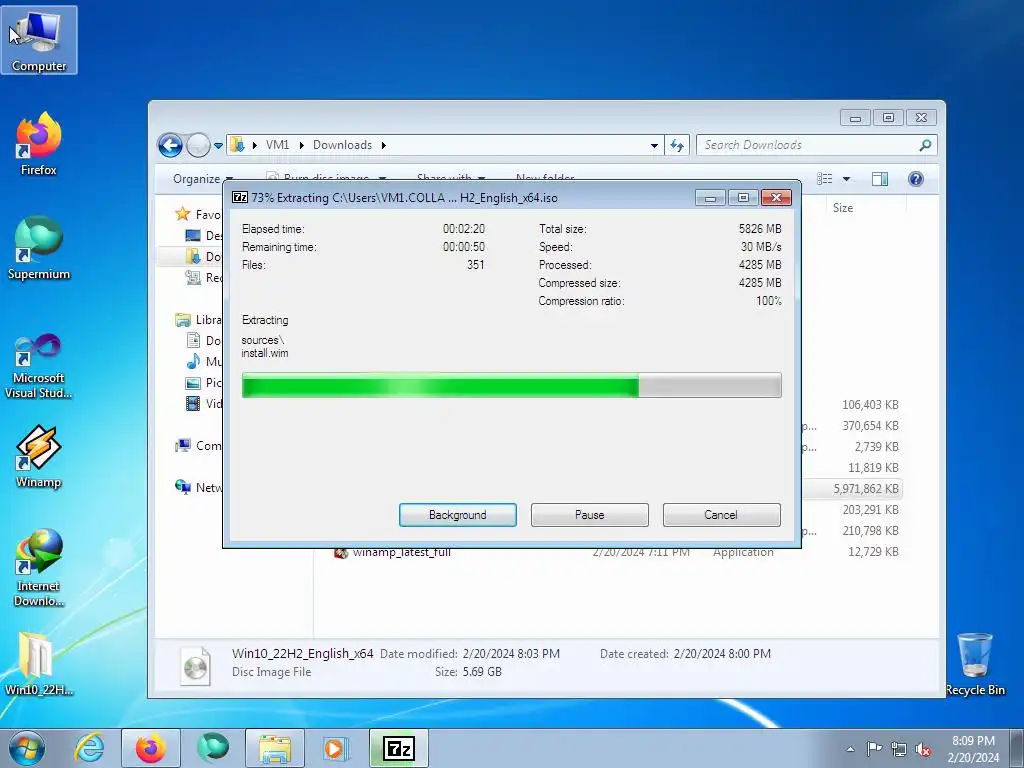1024x768 pixels.
Task: Open the recent locations dropdown in Explorer
Action: tap(218, 146)
